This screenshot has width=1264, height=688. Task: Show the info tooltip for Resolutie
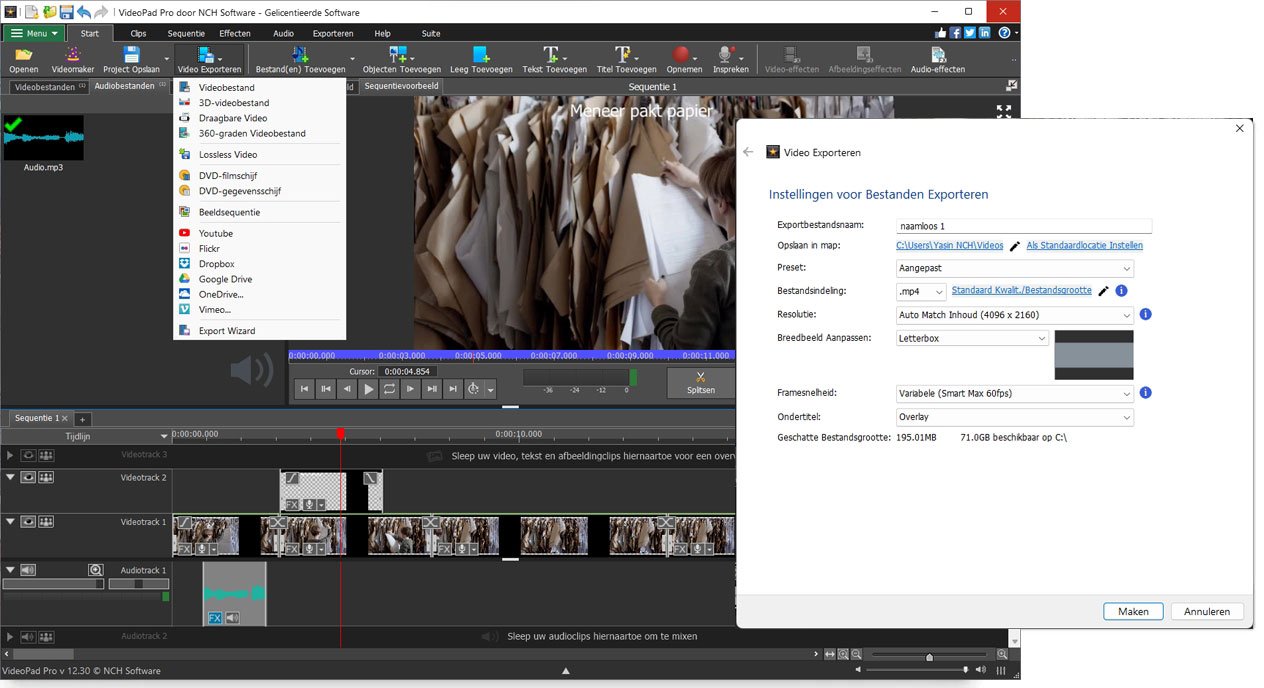point(1146,314)
